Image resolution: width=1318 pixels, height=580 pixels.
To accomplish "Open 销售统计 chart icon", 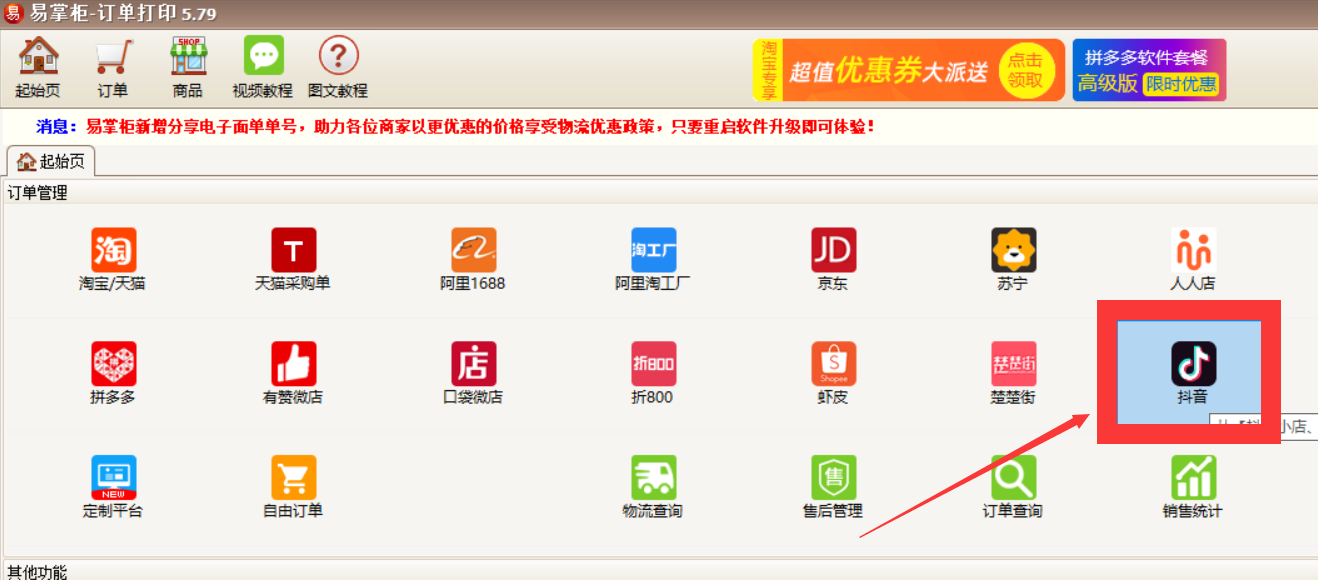I will (1193, 487).
